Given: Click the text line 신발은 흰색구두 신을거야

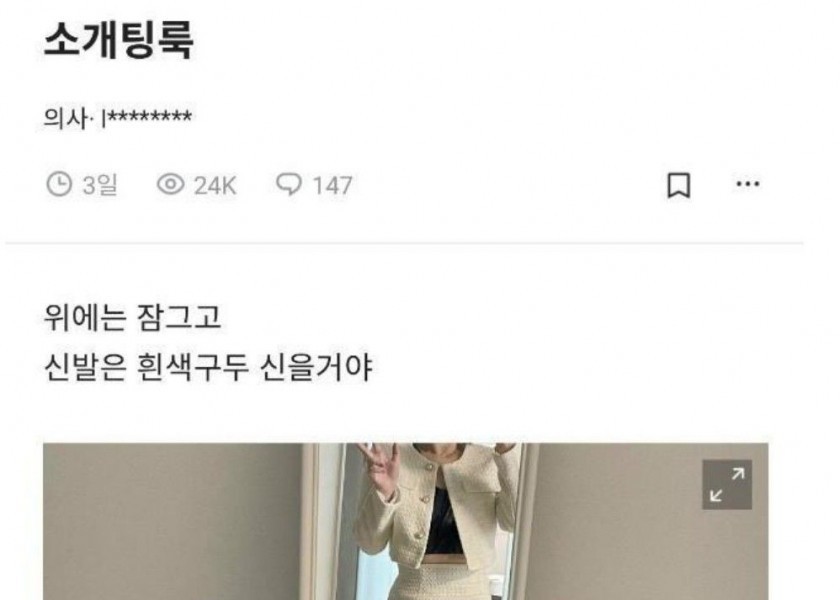Looking at the screenshot, I should coord(208,368).
